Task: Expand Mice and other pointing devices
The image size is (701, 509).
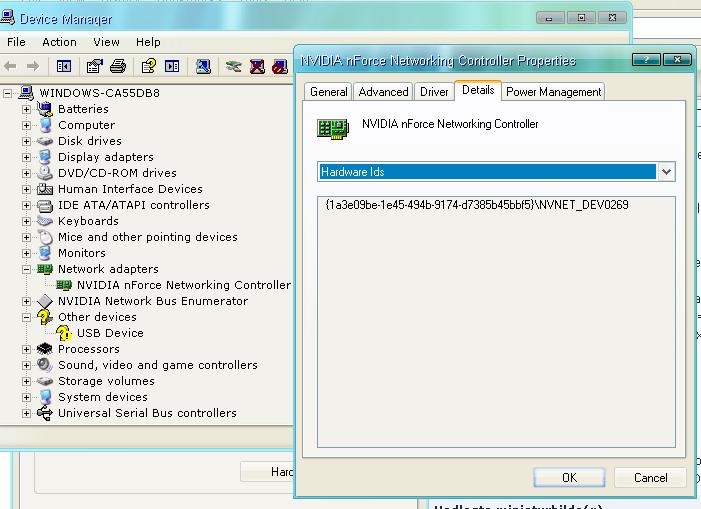Action: tap(26, 237)
